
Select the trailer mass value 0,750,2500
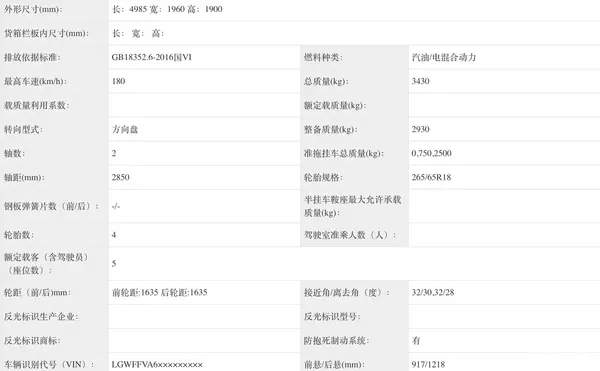[431, 153]
